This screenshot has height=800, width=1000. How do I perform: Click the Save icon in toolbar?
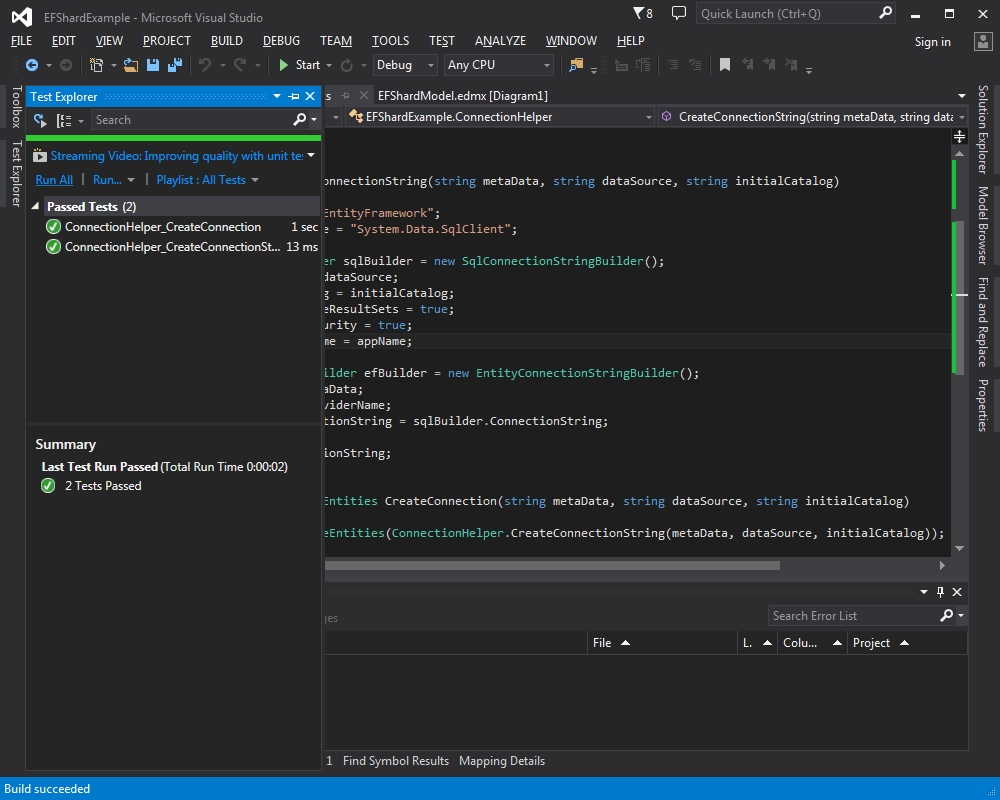click(x=153, y=65)
